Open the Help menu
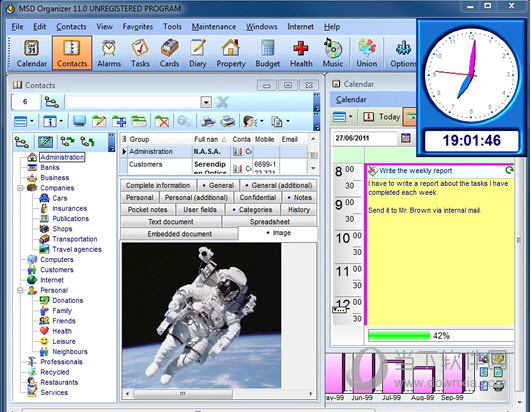The width and height of the screenshot is (531, 412). click(x=332, y=26)
